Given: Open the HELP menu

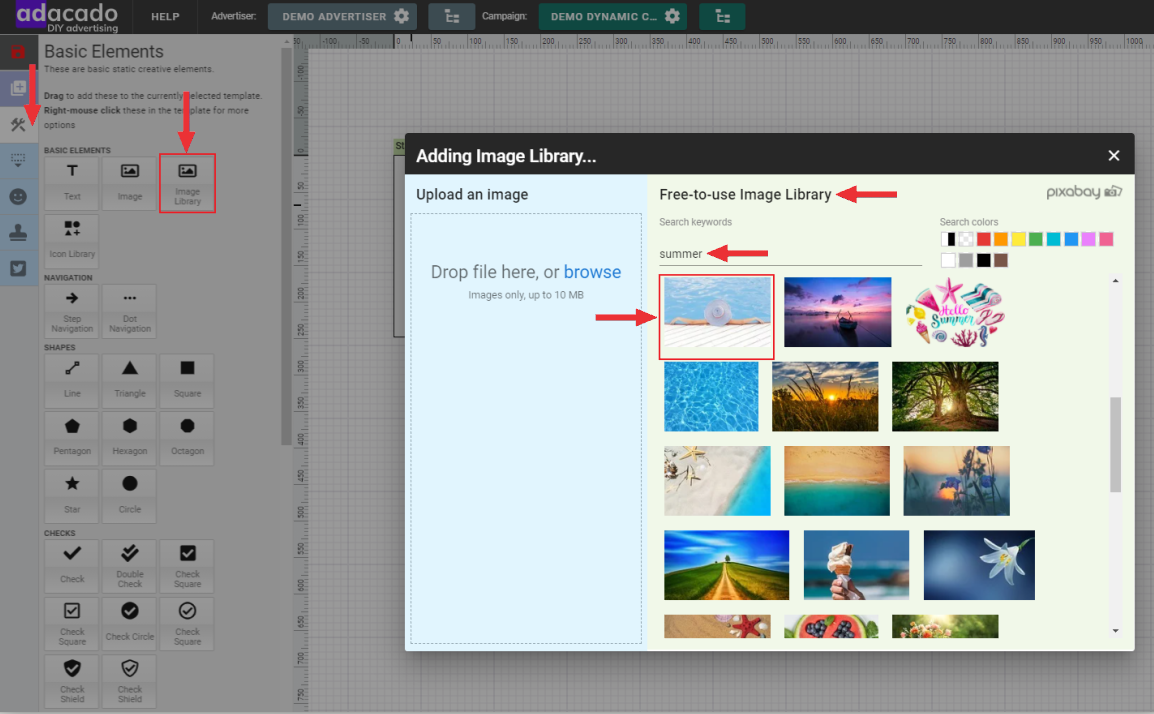Looking at the screenshot, I should click(165, 16).
